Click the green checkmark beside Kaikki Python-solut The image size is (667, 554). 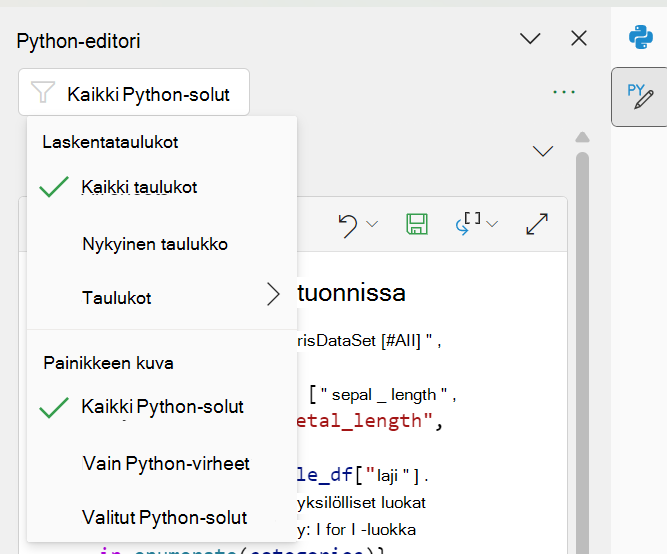[x=54, y=407]
